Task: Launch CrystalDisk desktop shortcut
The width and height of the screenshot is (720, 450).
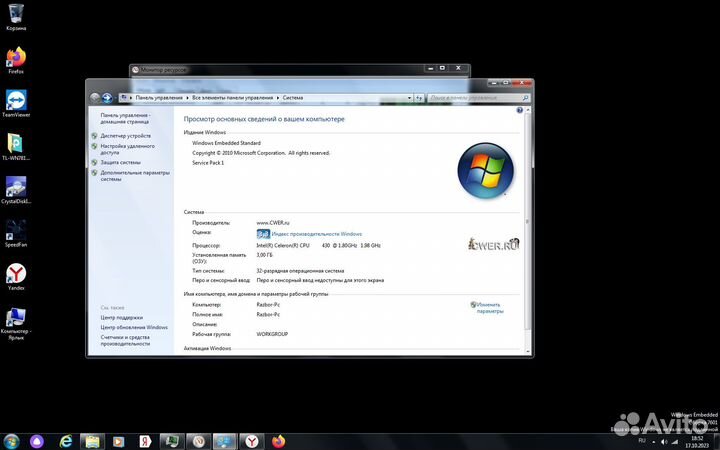Action: 16,190
